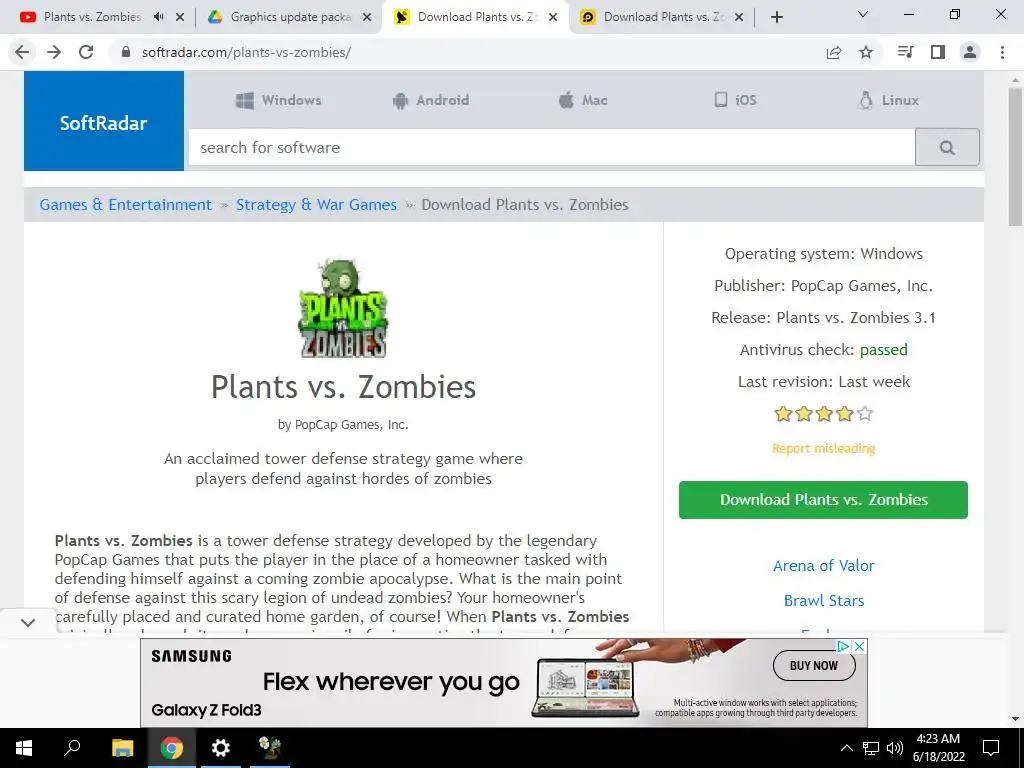1024x768 pixels.
Task: Open Chrome's three-dot menu
Action: pyautogui.click(x=1002, y=52)
